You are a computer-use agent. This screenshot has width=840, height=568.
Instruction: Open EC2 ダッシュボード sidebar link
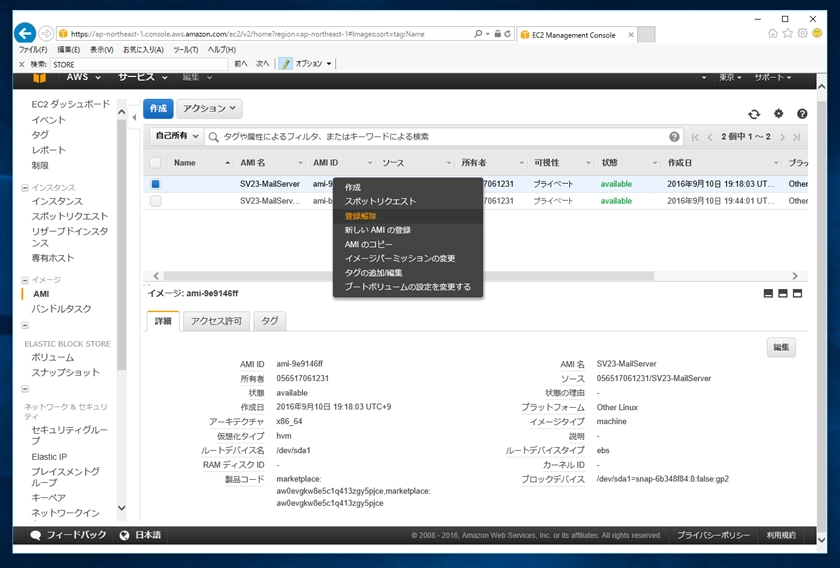[x=70, y=104]
